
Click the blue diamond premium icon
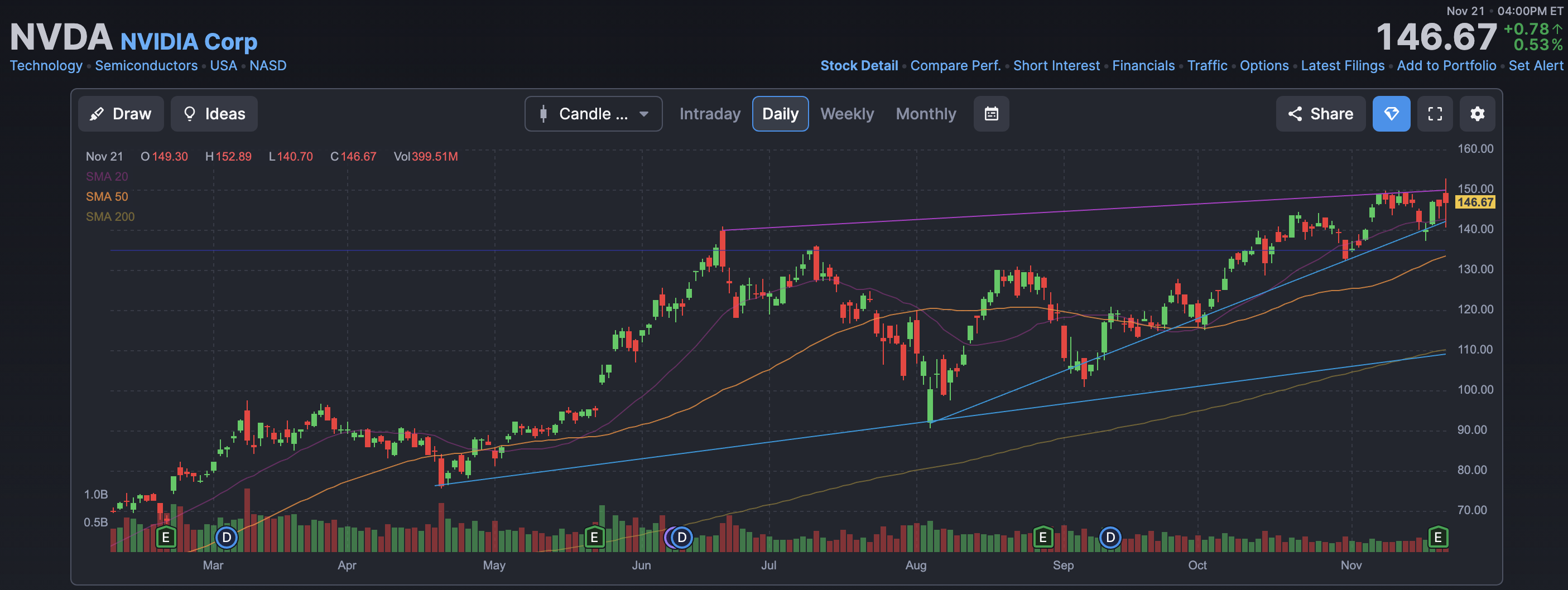[x=1391, y=114]
